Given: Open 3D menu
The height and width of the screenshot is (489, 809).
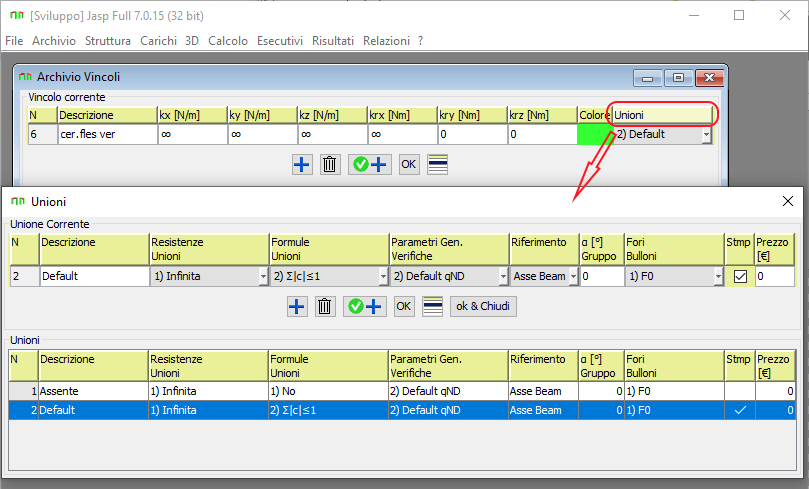Looking at the screenshot, I should pos(192,41).
